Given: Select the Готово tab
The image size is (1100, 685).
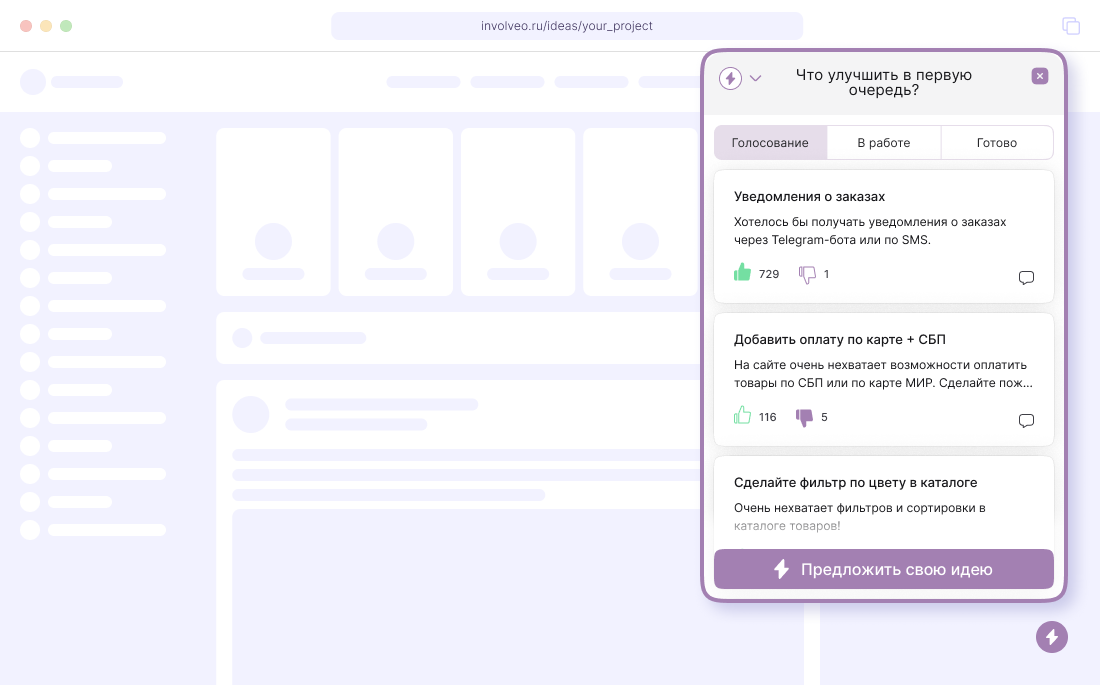Looking at the screenshot, I should pyautogui.click(x=997, y=143).
